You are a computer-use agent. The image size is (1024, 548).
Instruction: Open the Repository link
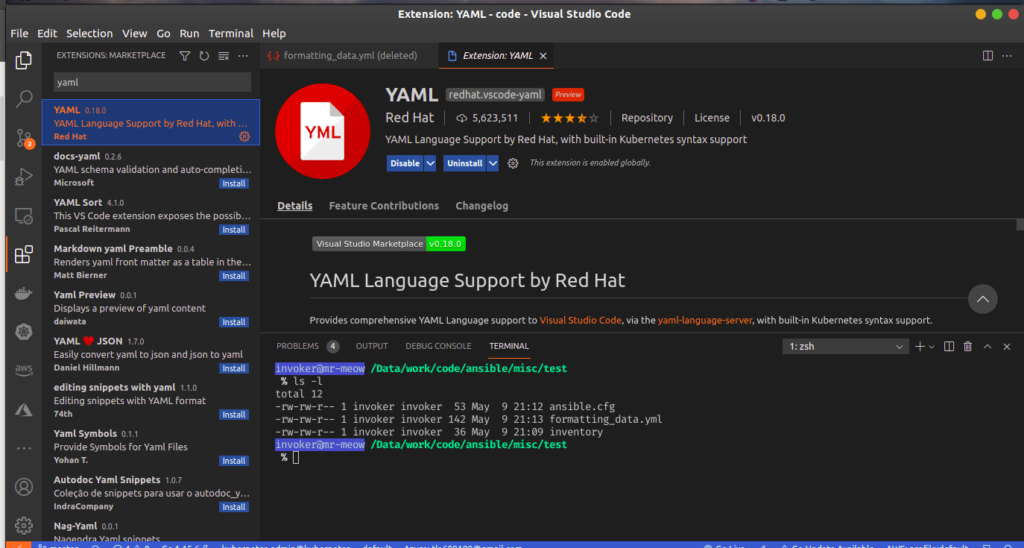647,118
